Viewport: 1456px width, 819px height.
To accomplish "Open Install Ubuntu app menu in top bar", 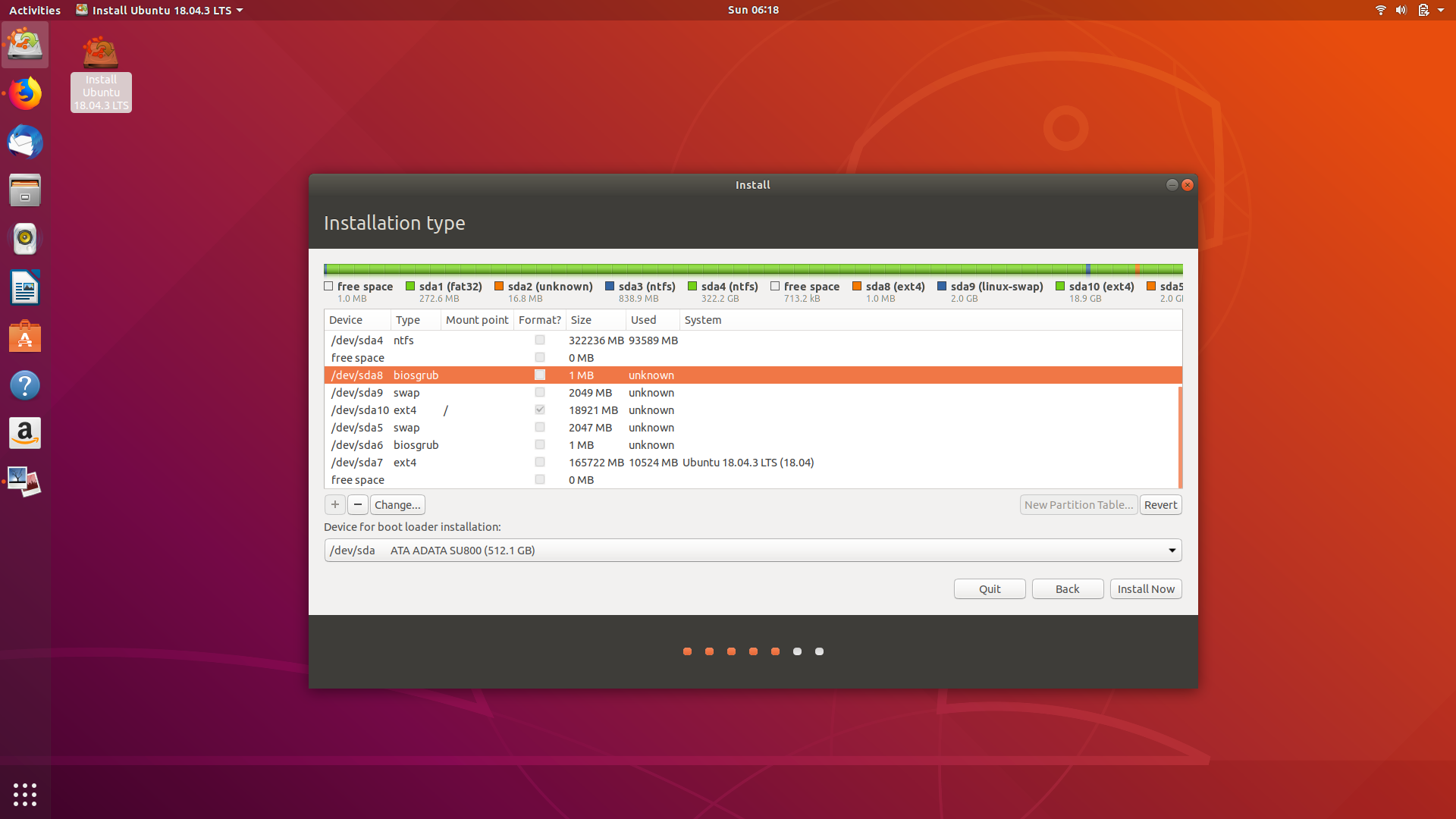I will (160, 10).
